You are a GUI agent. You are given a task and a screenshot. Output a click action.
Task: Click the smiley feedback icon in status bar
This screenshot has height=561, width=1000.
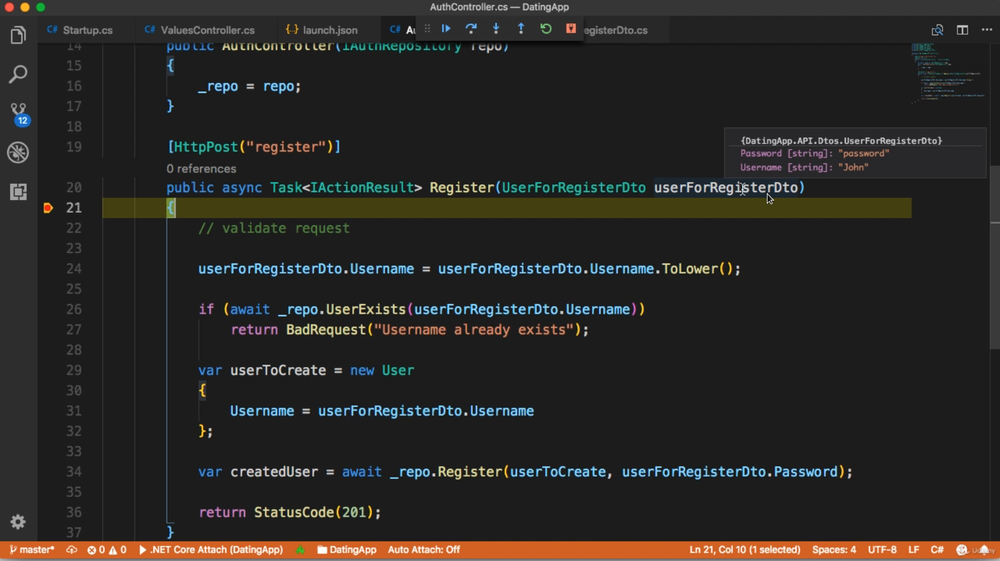point(962,550)
